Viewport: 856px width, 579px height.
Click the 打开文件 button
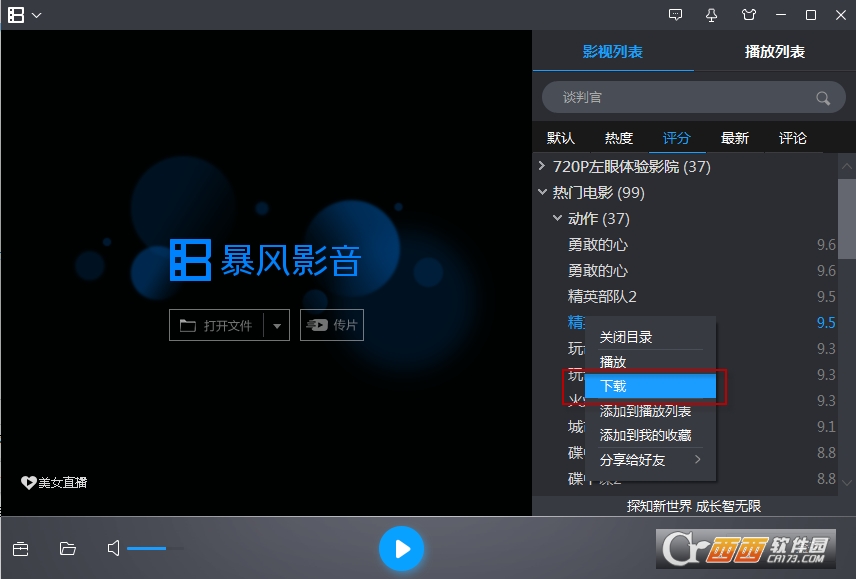coord(217,325)
